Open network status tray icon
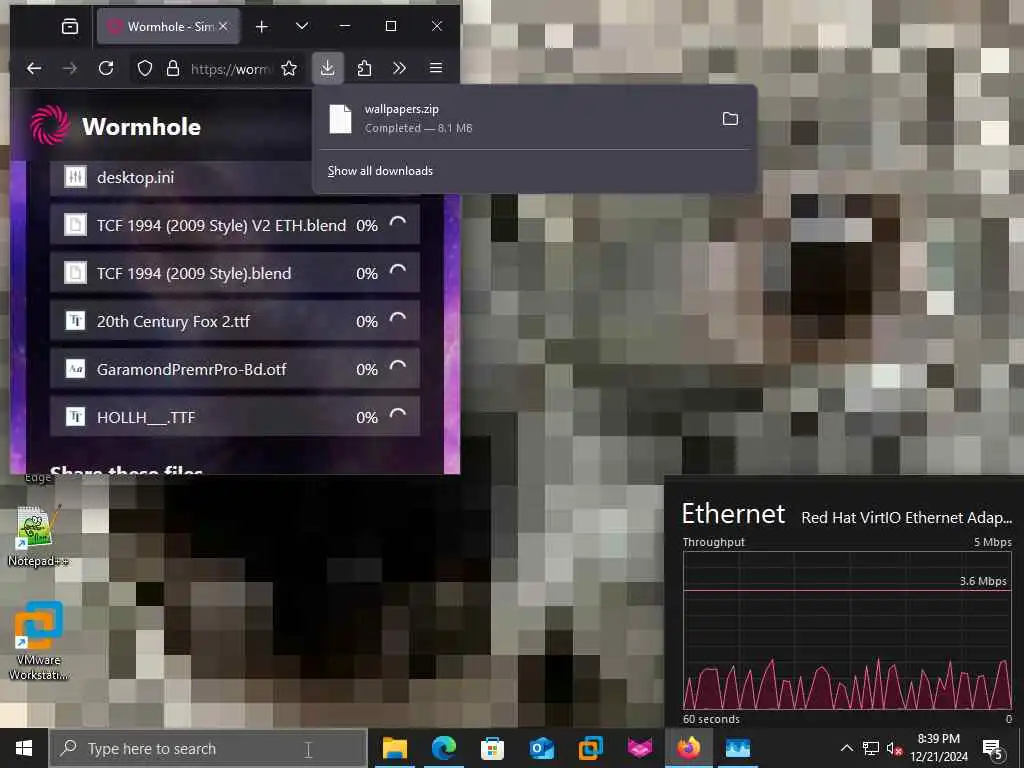 point(871,748)
